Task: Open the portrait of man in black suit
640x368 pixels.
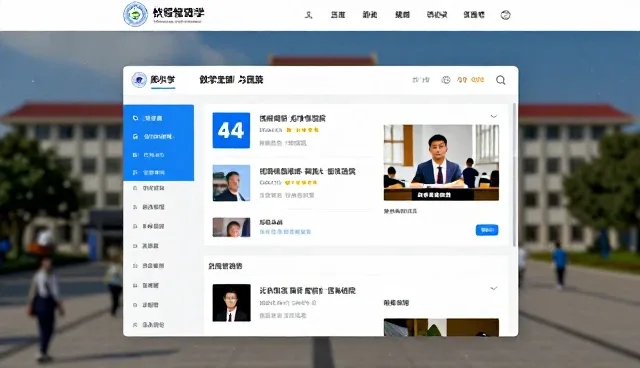Action: [x=231, y=303]
